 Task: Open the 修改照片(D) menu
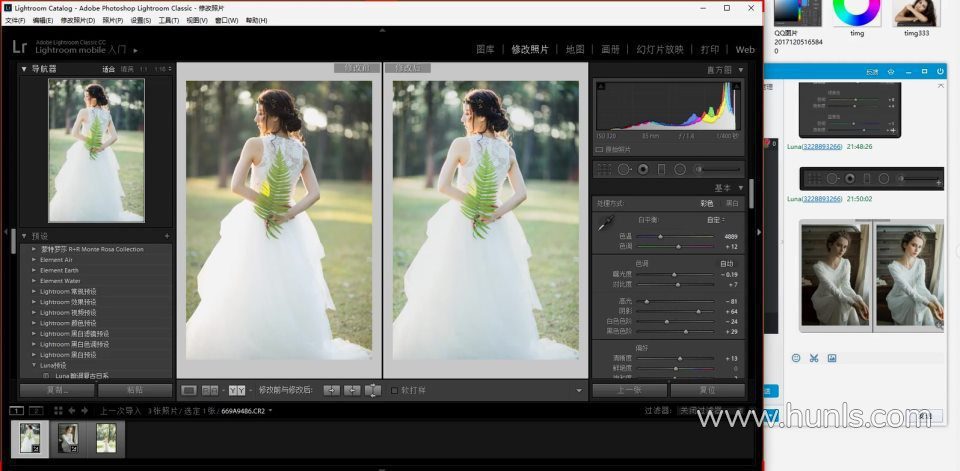point(78,20)
